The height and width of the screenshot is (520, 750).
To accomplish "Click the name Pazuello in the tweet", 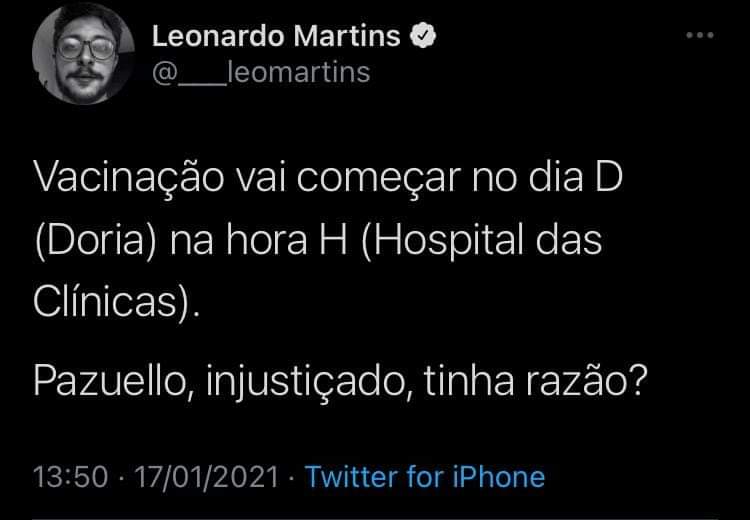I will click(x=110, y=381).
